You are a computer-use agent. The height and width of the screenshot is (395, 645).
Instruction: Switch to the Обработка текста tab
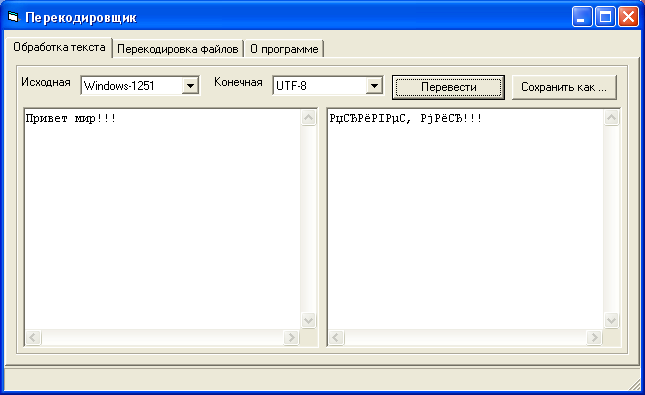tap(59, 47)
